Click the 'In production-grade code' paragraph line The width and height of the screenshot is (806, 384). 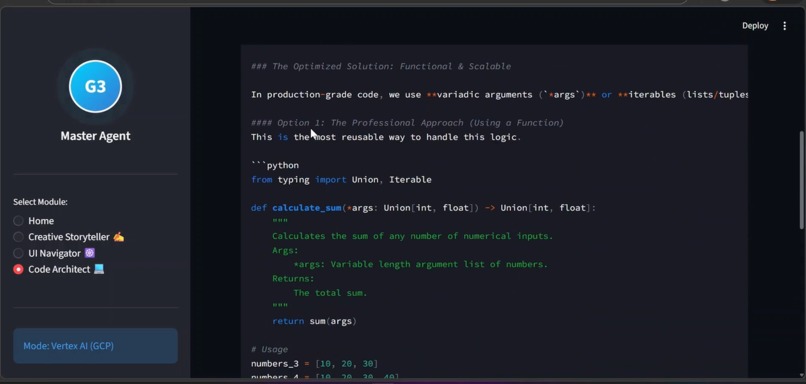[x=499, y=95]
